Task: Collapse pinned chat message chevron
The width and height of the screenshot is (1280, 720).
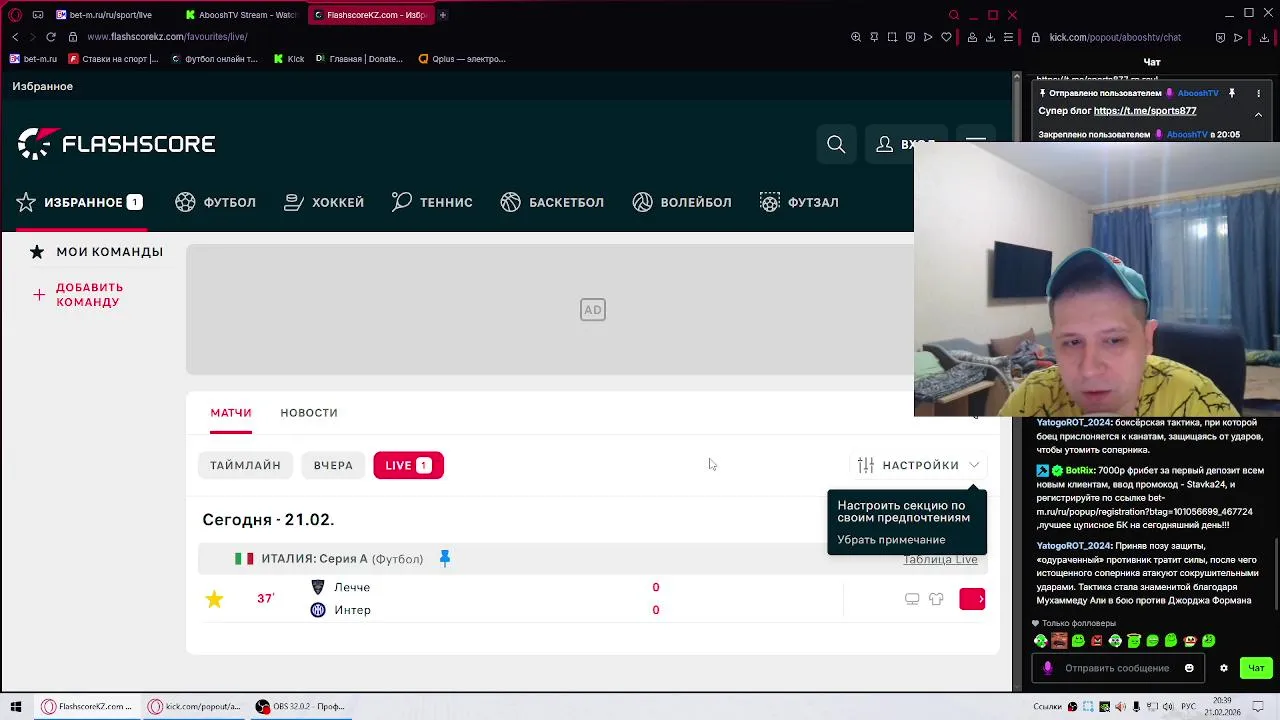Action: point(1258,115)
